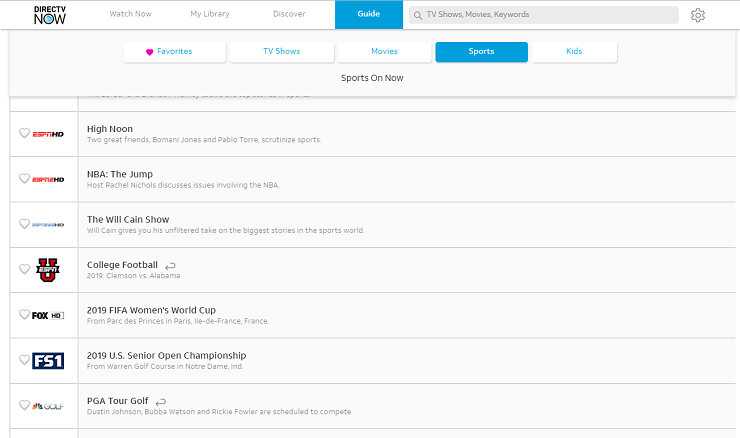
Task: Click the Sports On Now heading
Action: pyautogui.click(x=372, y=78)
